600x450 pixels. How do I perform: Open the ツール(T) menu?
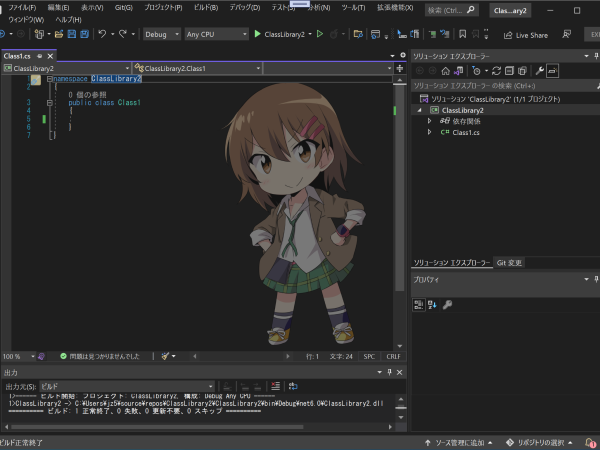click(353, 8)
